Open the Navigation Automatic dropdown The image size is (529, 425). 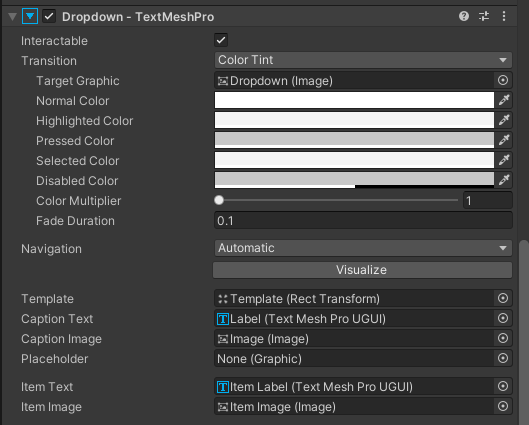[363, 248]
